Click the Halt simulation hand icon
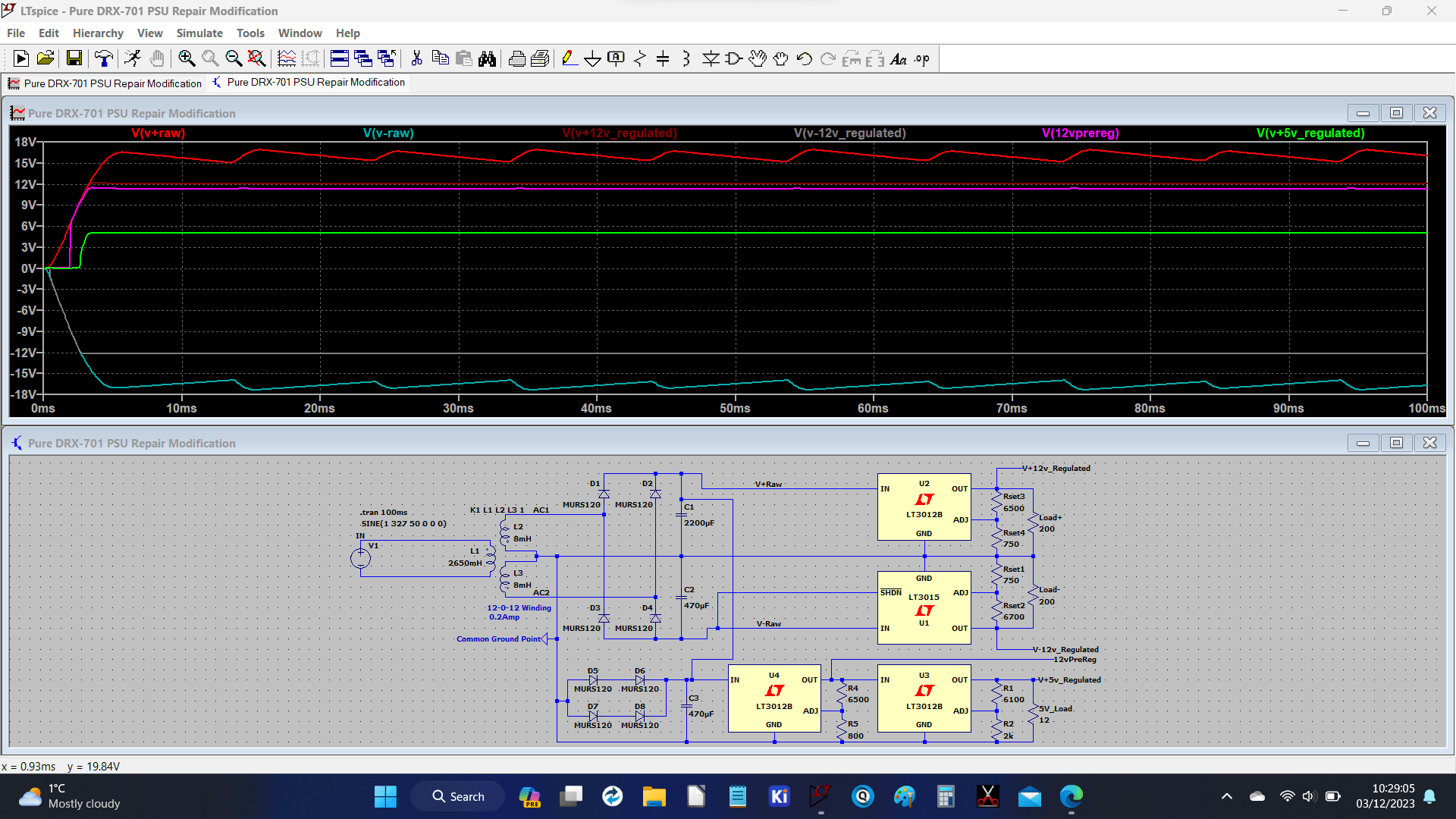The image size is (1456, 819). coord(156,58)
